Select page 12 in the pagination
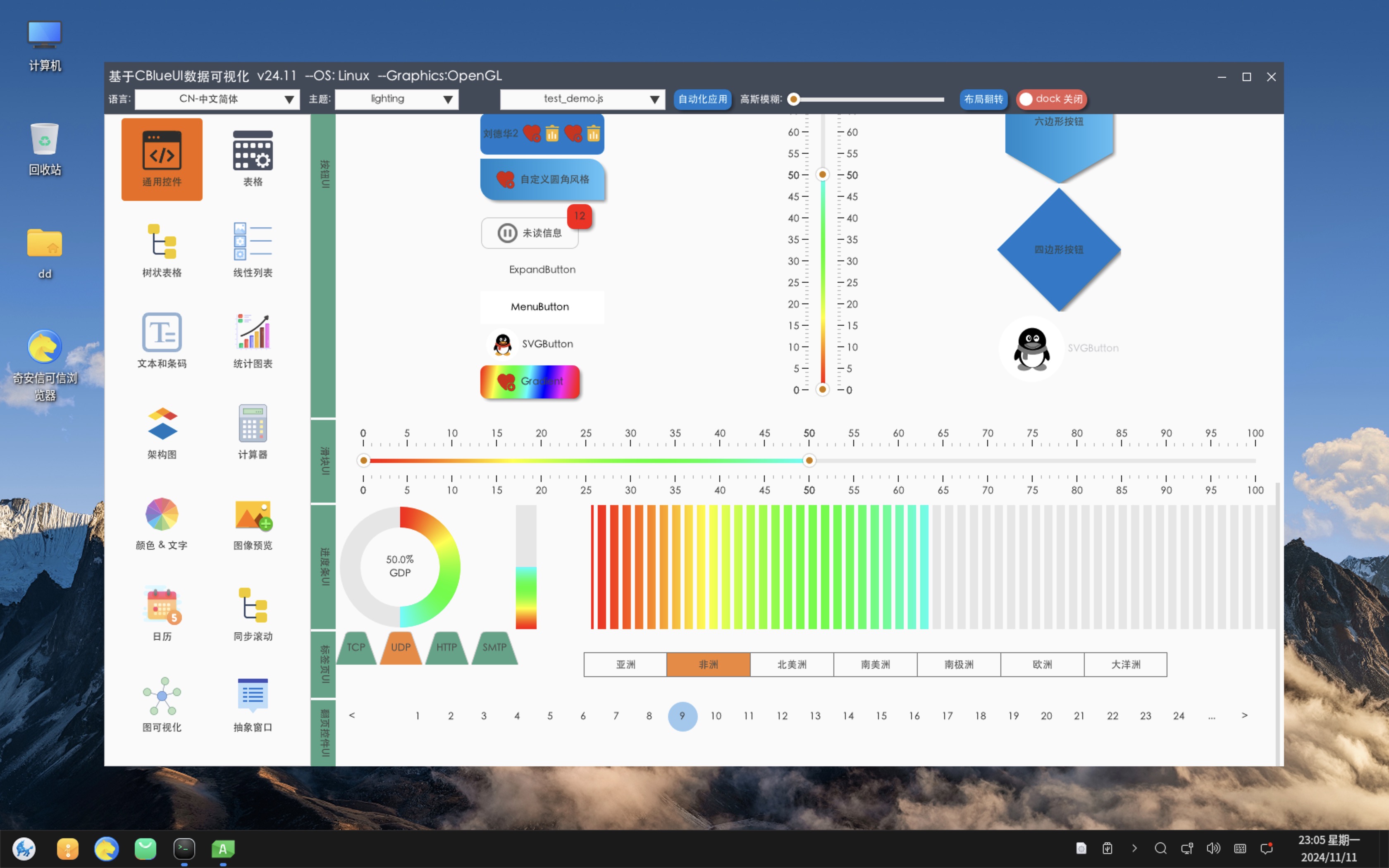This screenshot has height=868, width=1389. point(782,716)
